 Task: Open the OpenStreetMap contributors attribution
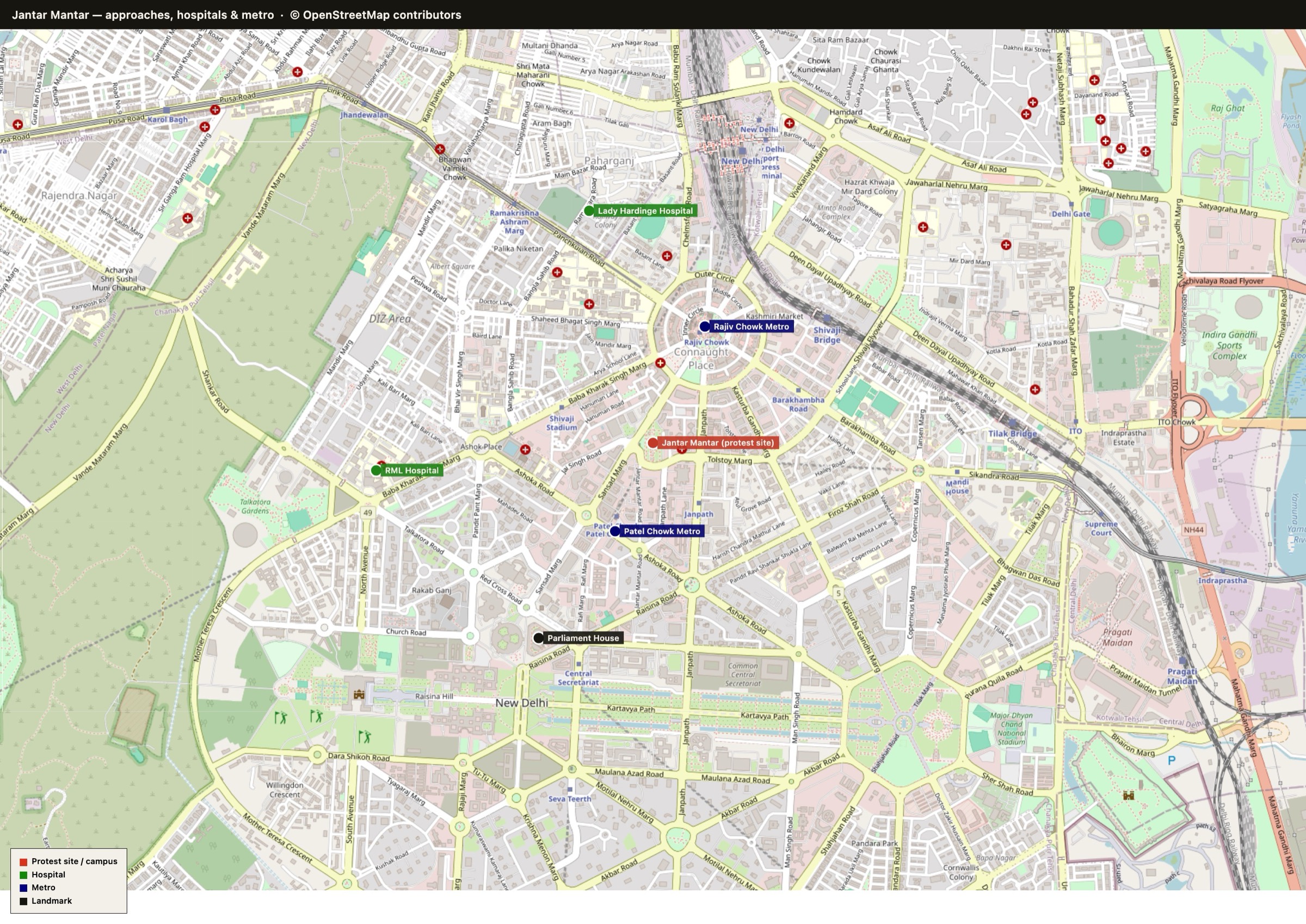[x=375, y=15]
